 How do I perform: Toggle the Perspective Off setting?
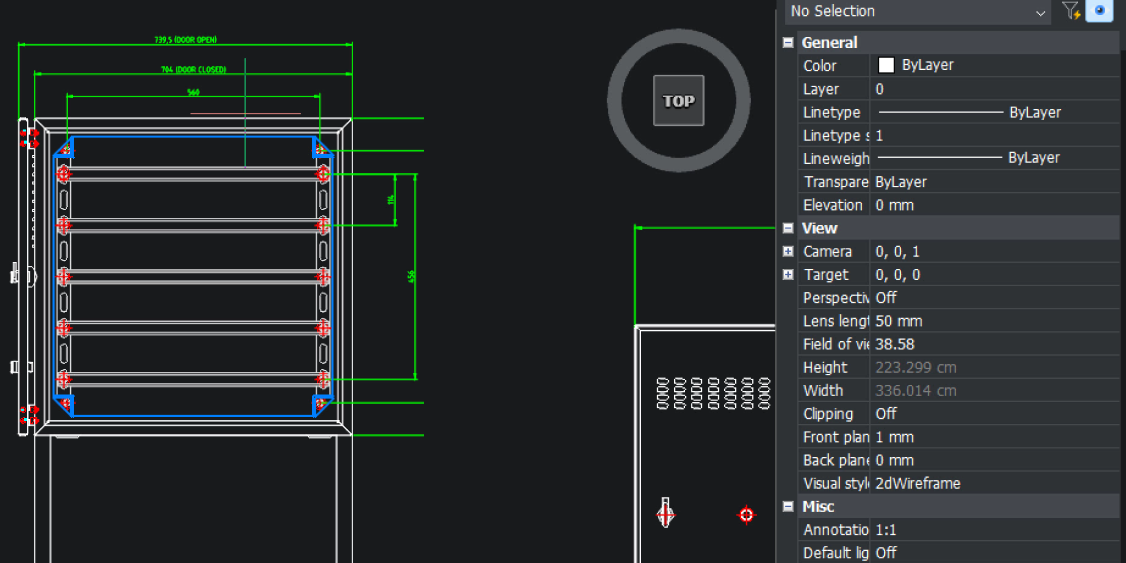pos(995,298)
